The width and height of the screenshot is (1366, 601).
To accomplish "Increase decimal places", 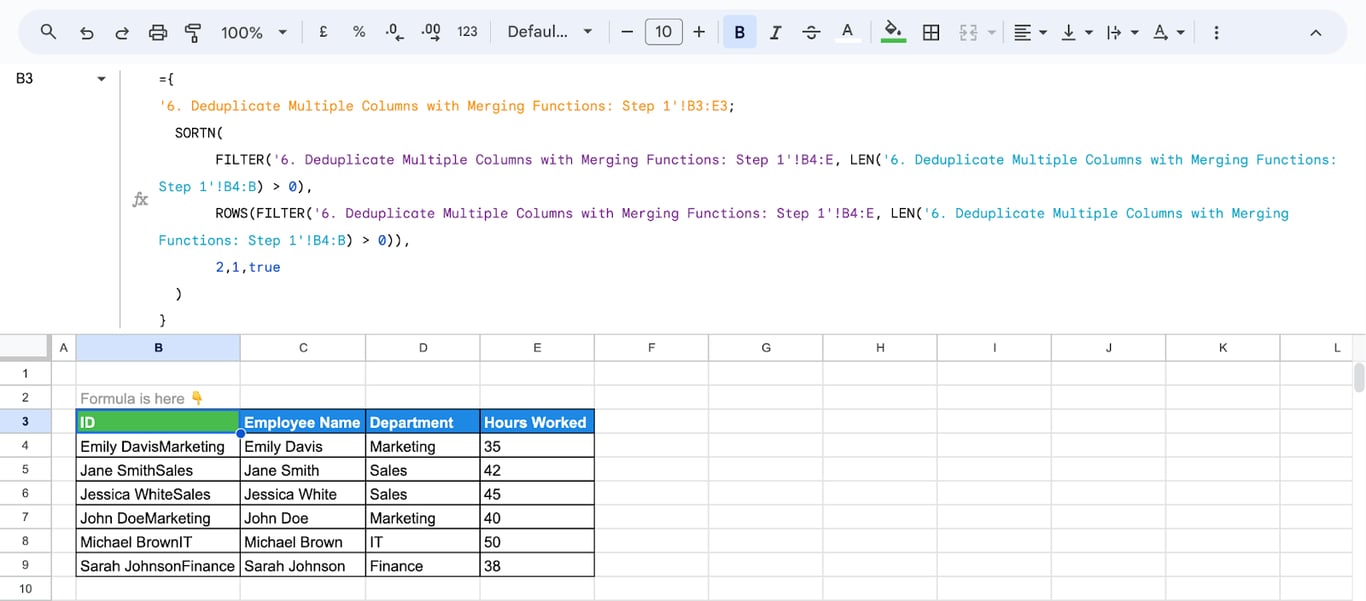I will pyautogui.click(x=431, y=32).
